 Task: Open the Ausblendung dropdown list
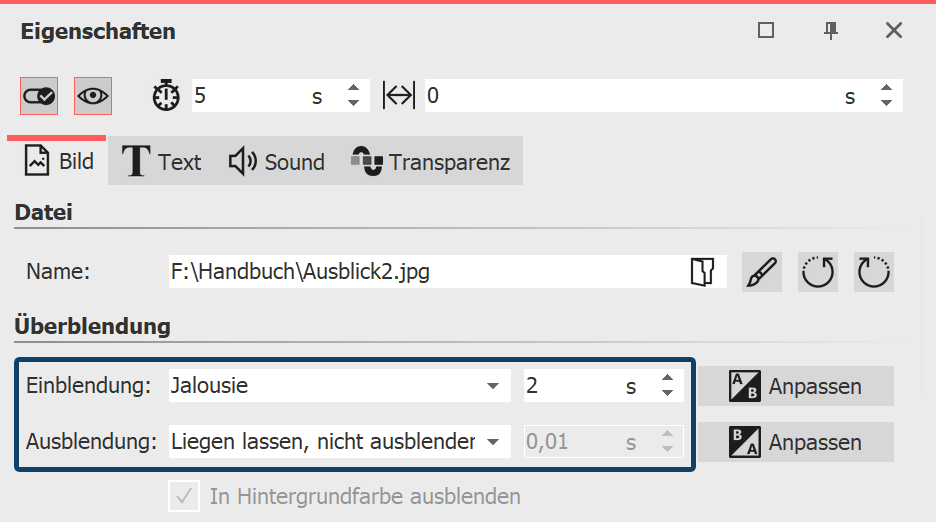492,441
